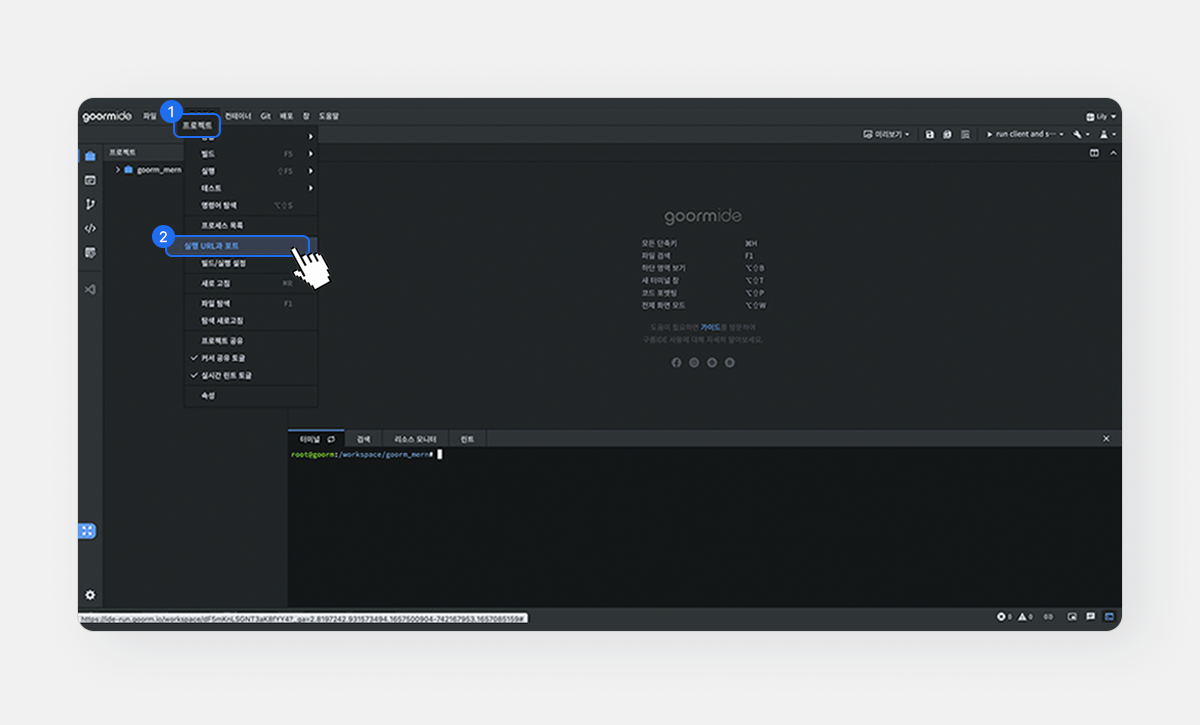Select 파일 탐색 menu entry

[x=251, y=303]
